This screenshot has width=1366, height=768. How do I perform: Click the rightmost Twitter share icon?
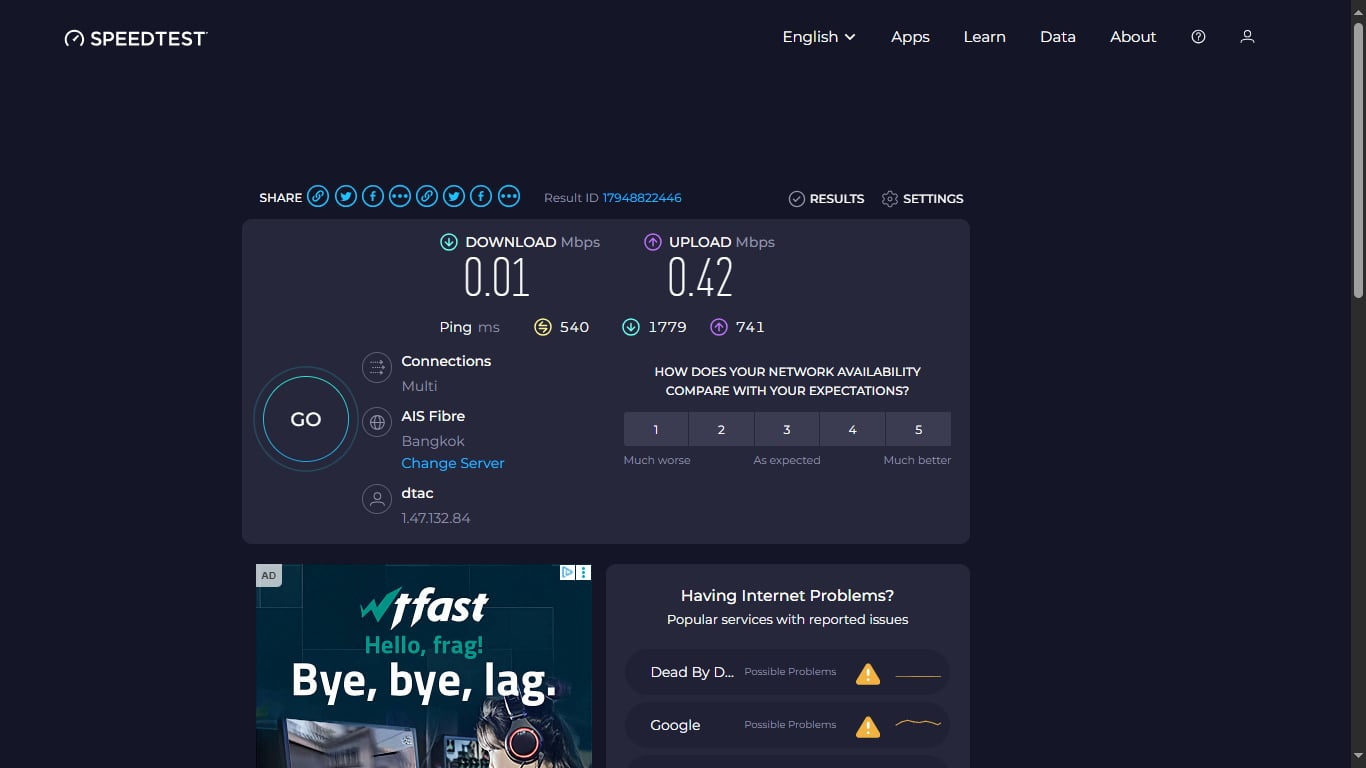click(x=454, y=196)
